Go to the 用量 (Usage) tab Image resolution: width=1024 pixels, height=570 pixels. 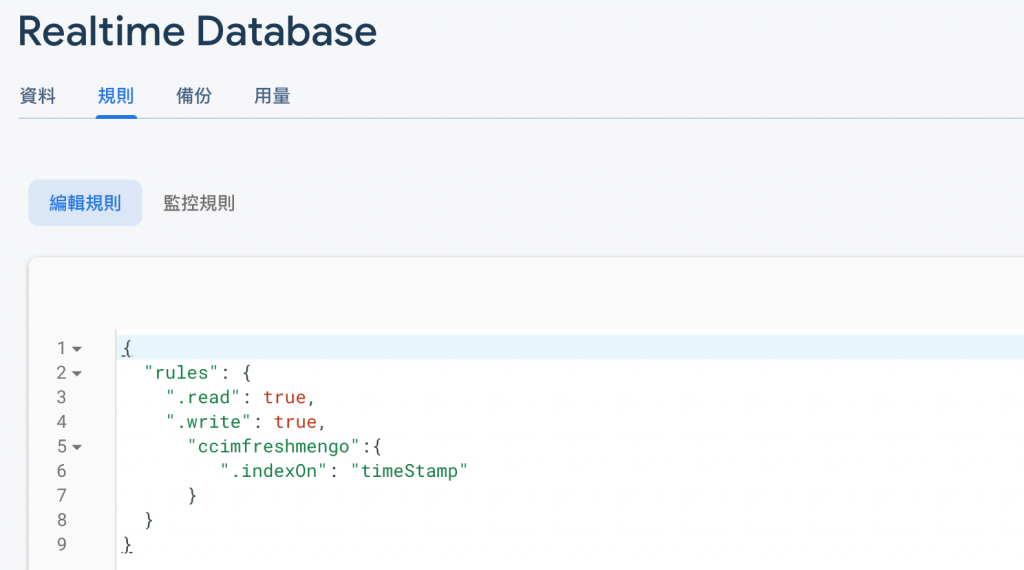[x=272, y=96]
